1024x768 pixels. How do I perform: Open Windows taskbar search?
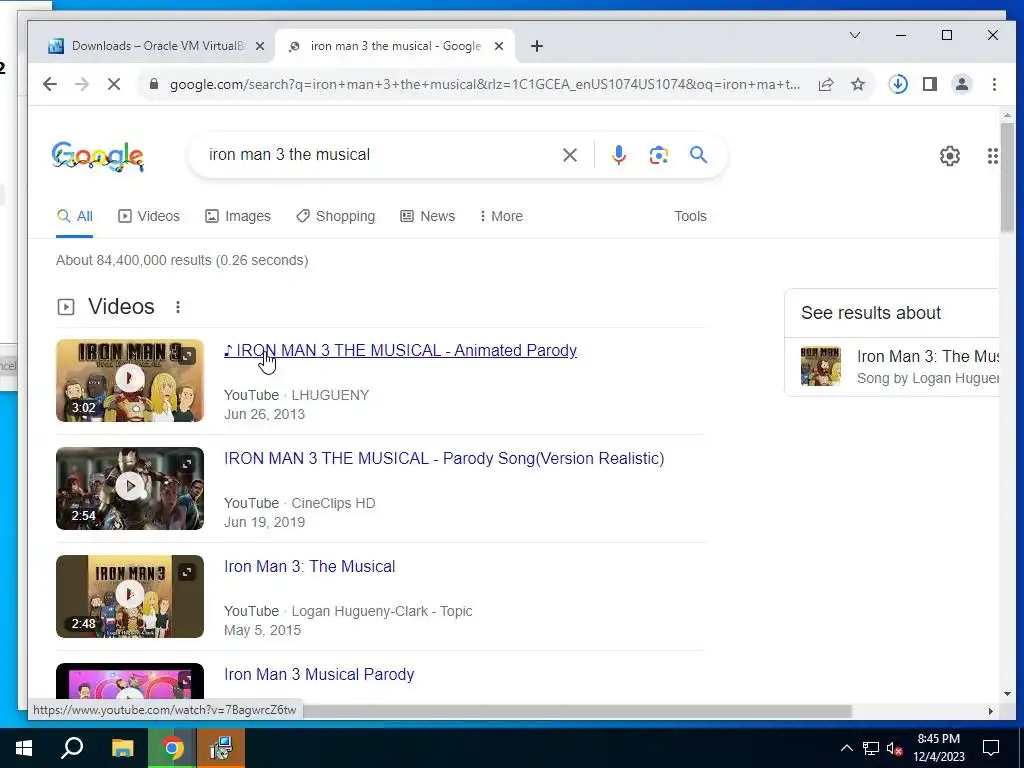72,748
